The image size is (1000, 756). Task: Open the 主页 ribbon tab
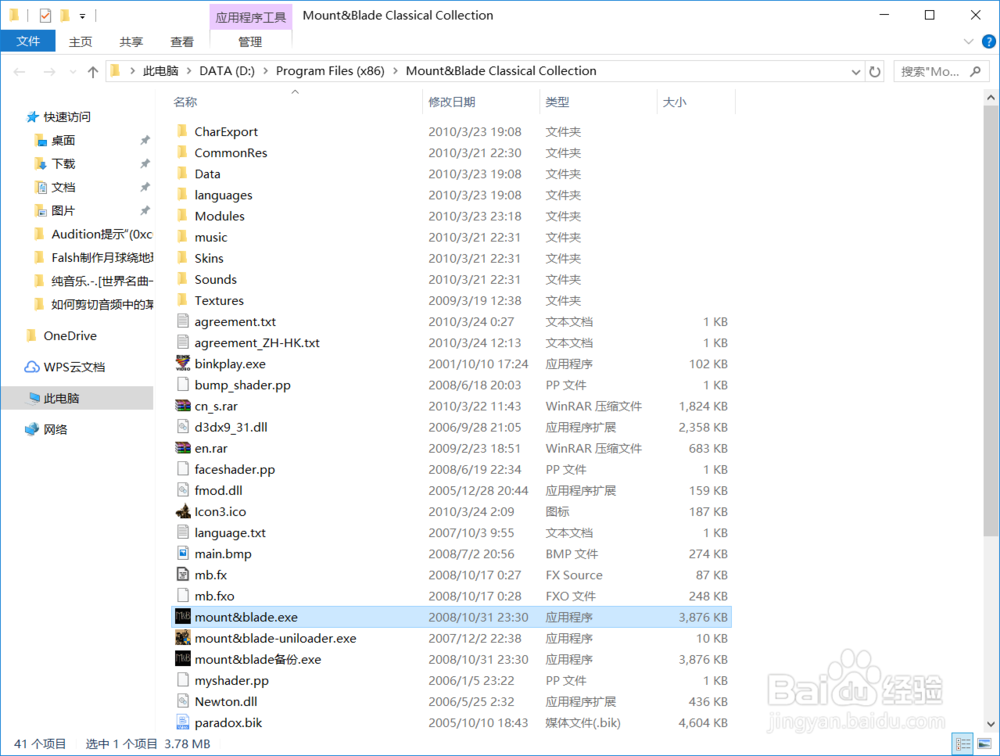click(x=80, y=41)
